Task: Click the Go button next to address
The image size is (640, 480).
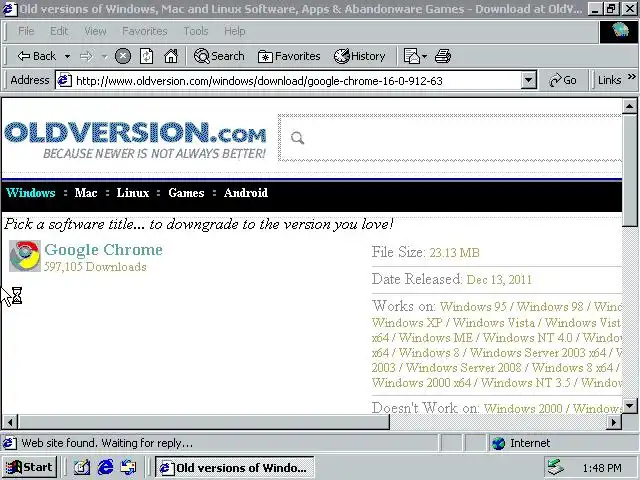Action: click(563, 80)
